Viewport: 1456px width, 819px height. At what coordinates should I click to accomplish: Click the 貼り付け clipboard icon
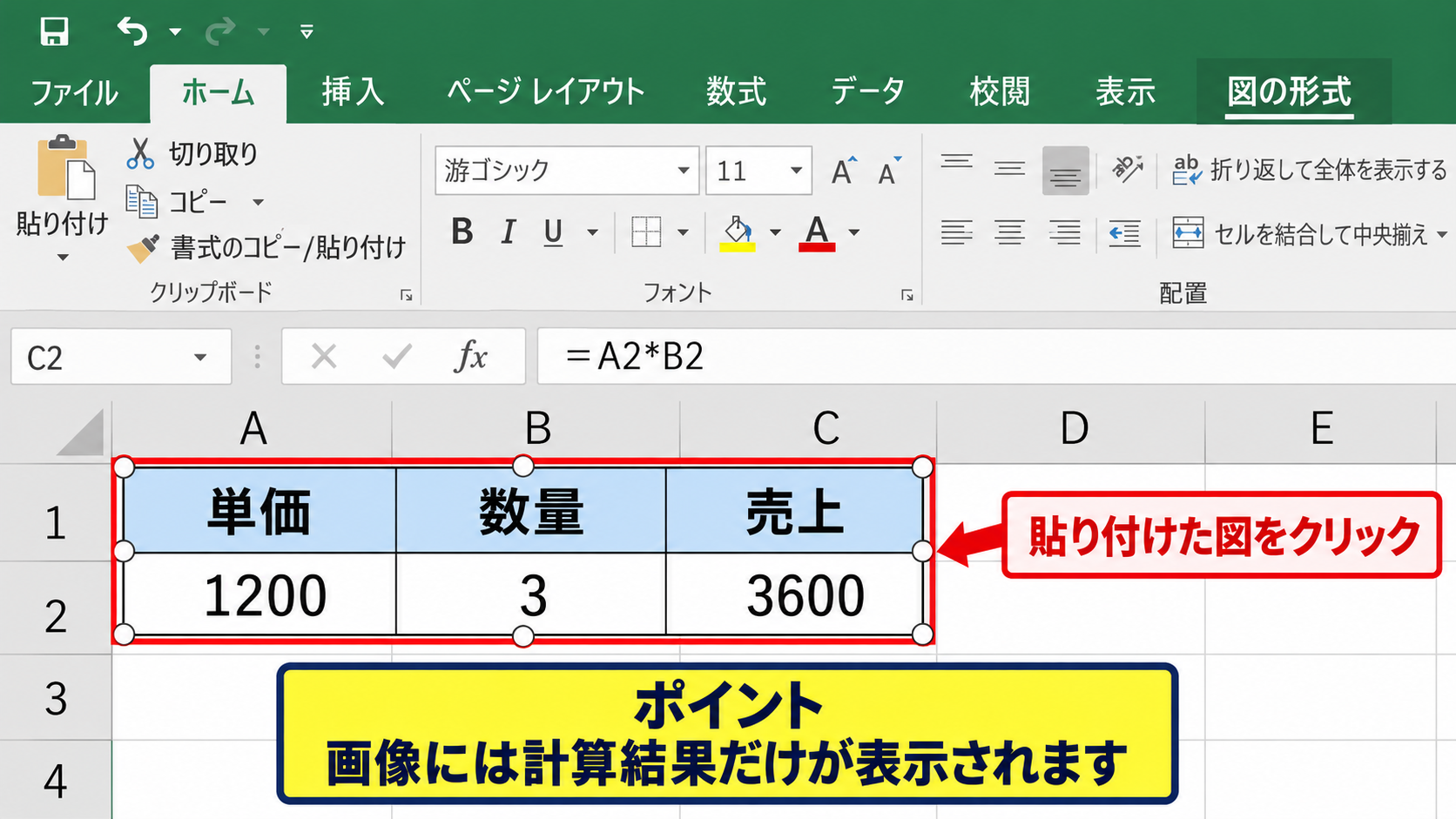pos(65,167)
